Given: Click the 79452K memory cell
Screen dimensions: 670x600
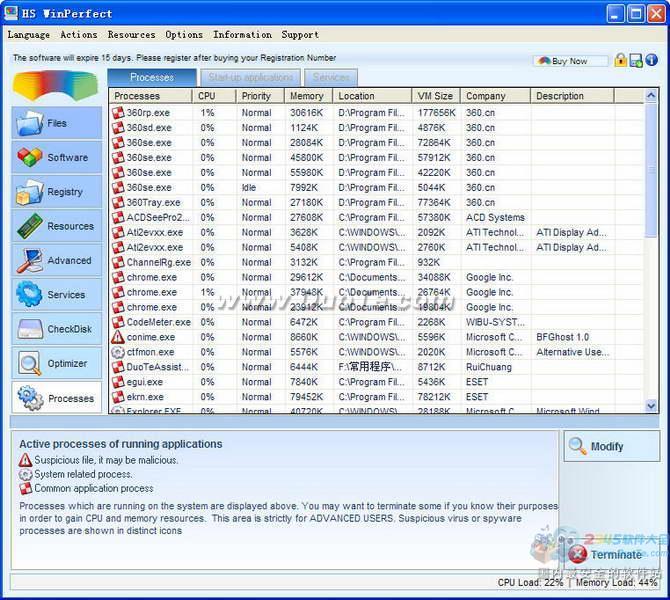Looking at the screenshot, I should pyautogui.click(x=306, y=397).
